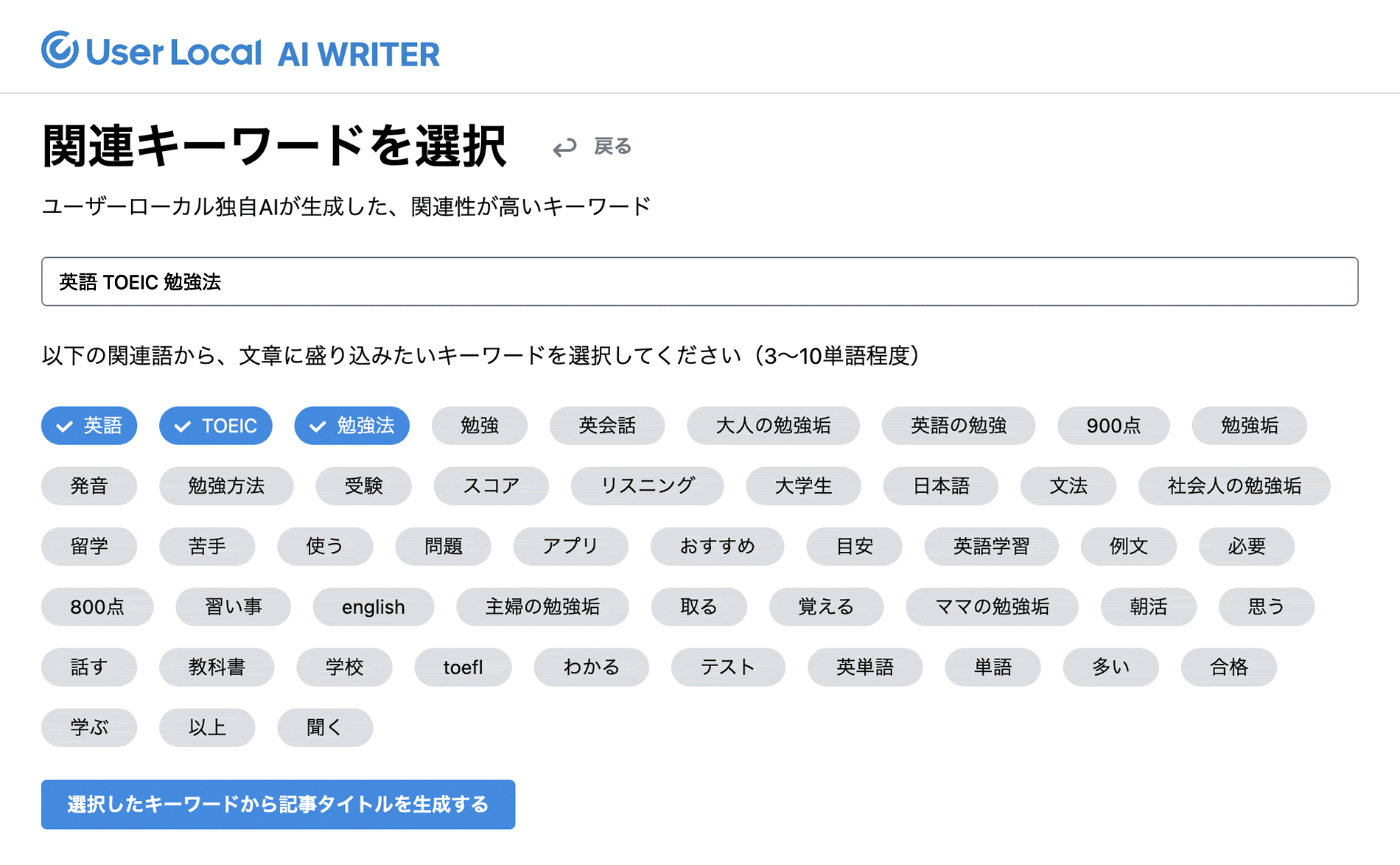Image resolution: width=1400 pixels, height=865 pixels.
Task: Deselect the checked 勉強法 keyword
Action: pos(351,425)
